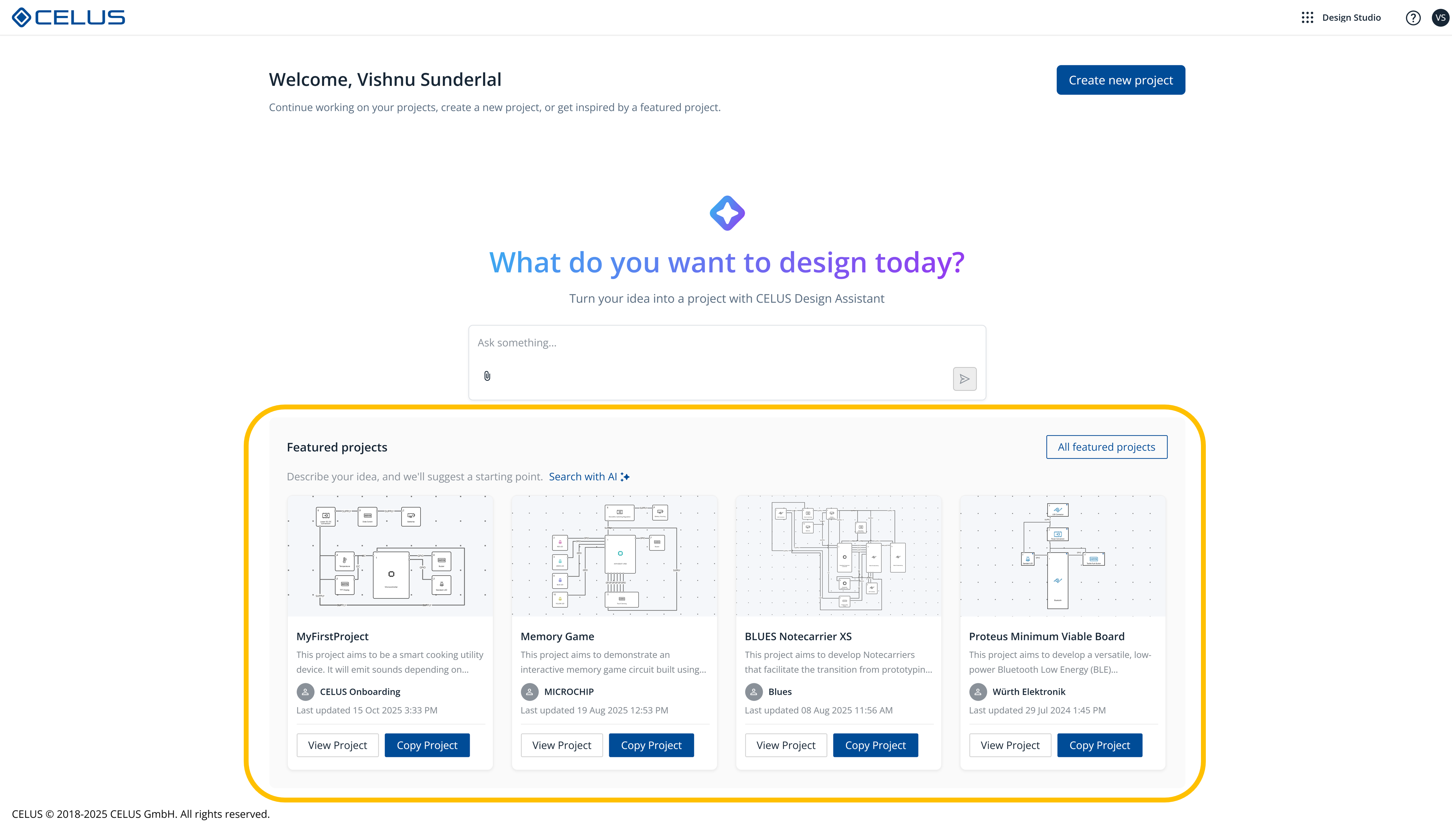Click the Memory Game schematic thumbnail
This screenshot has height=840, width=1452.
click(614, 556)
